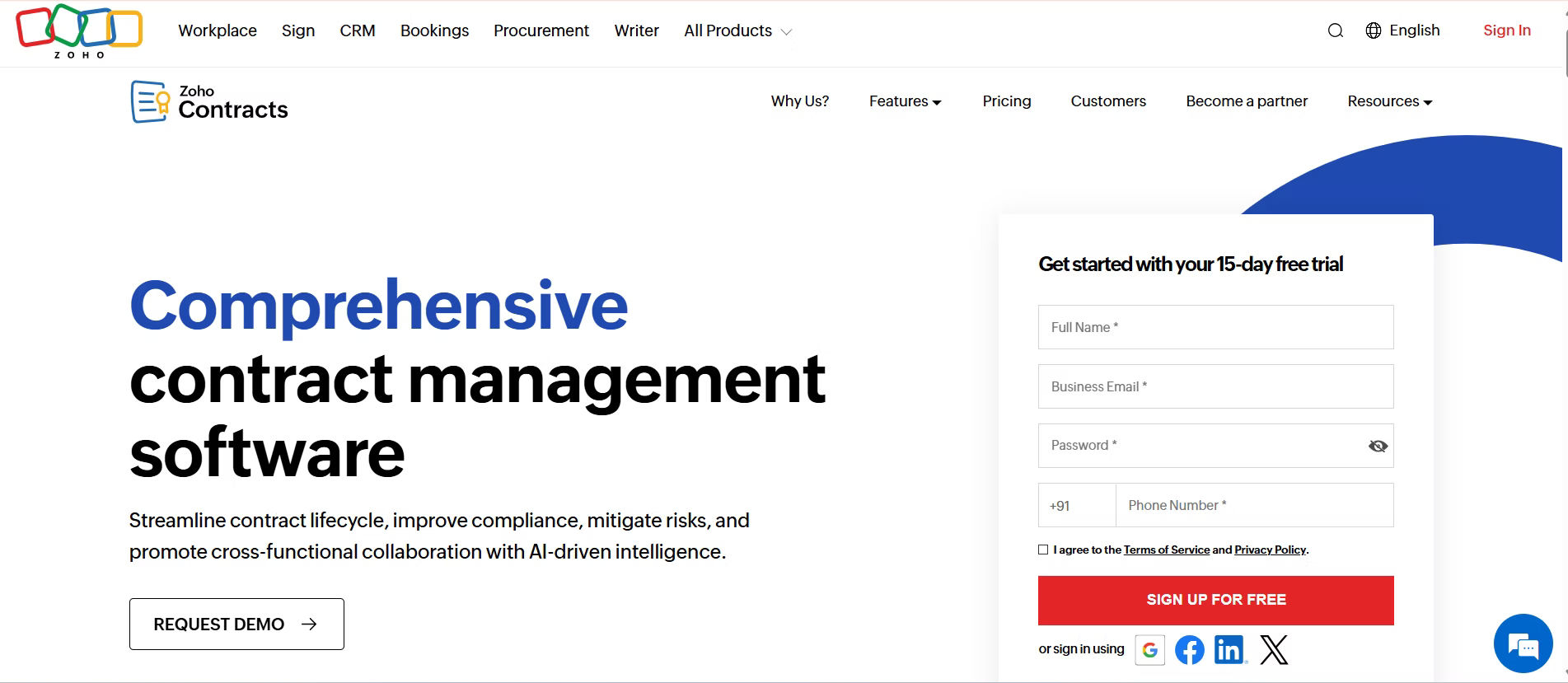This screenshot has width=1568, height=683.
Task: Sign in using the Google icon
Action: point(1150,650)
